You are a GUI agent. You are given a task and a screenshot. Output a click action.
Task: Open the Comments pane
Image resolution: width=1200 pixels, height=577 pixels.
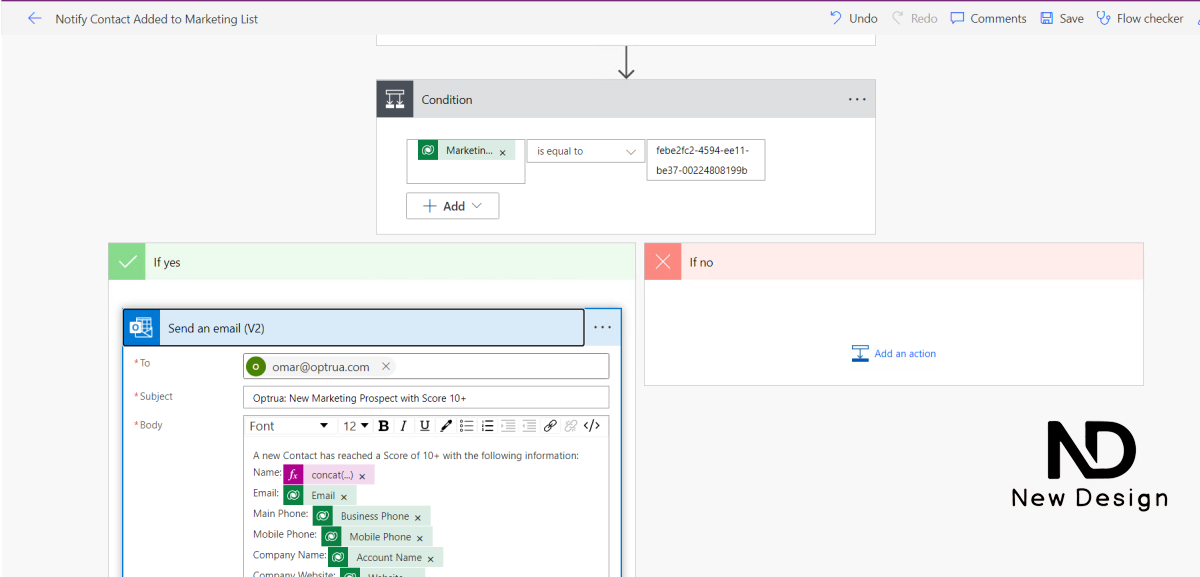pyautogui.click(x=988, y=18)
